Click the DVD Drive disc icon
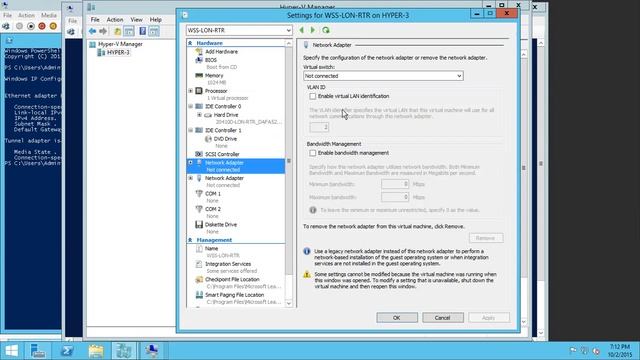Viewport: 640px width, 360px height. pos(208,139)
